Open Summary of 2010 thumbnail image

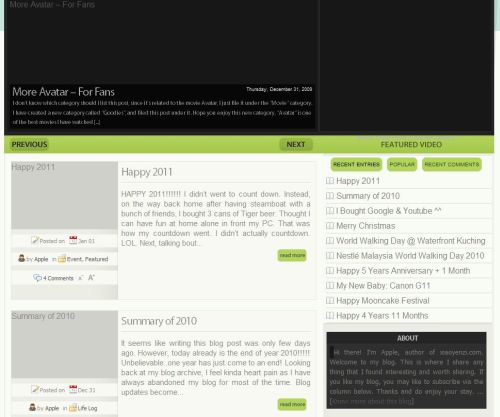tap(64, 345)
